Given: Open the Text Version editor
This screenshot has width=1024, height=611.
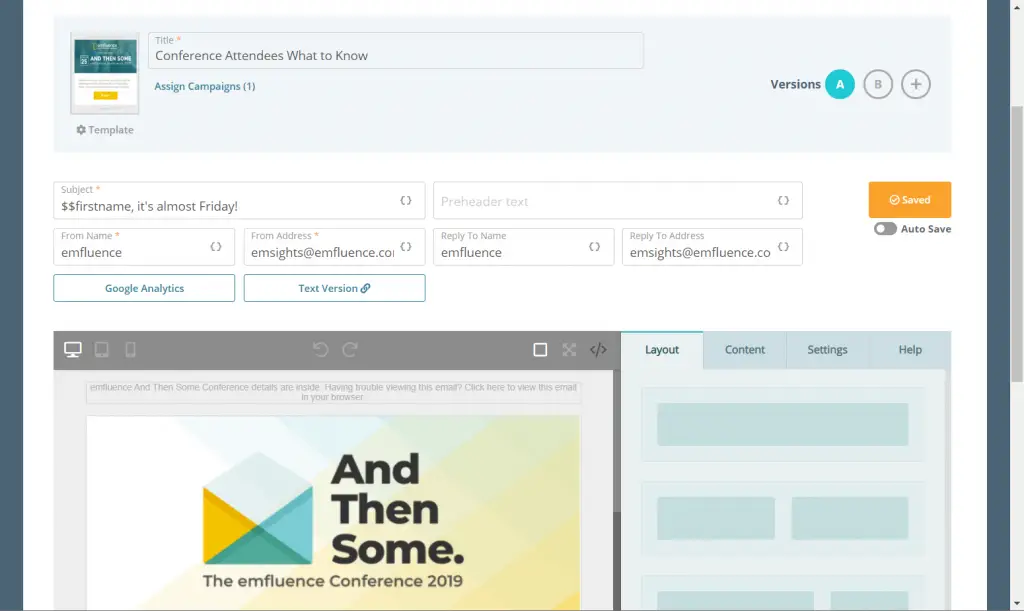Looking at the screenshot, I should click(x=334, y=288).
